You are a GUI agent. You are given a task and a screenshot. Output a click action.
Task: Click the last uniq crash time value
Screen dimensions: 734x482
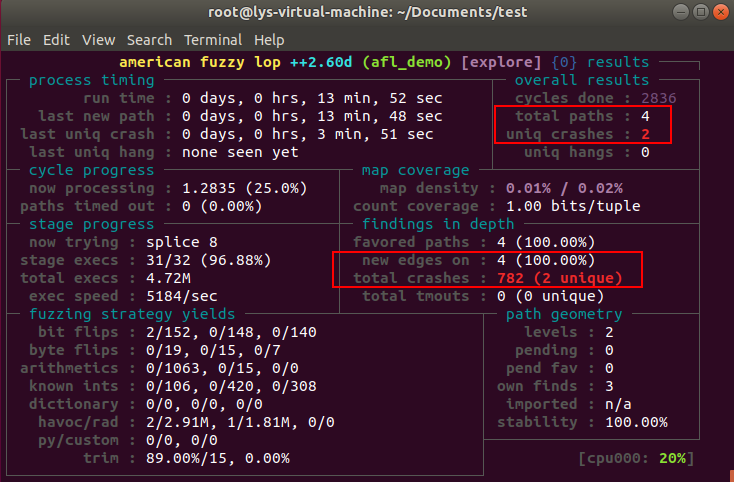coord(308,134)
